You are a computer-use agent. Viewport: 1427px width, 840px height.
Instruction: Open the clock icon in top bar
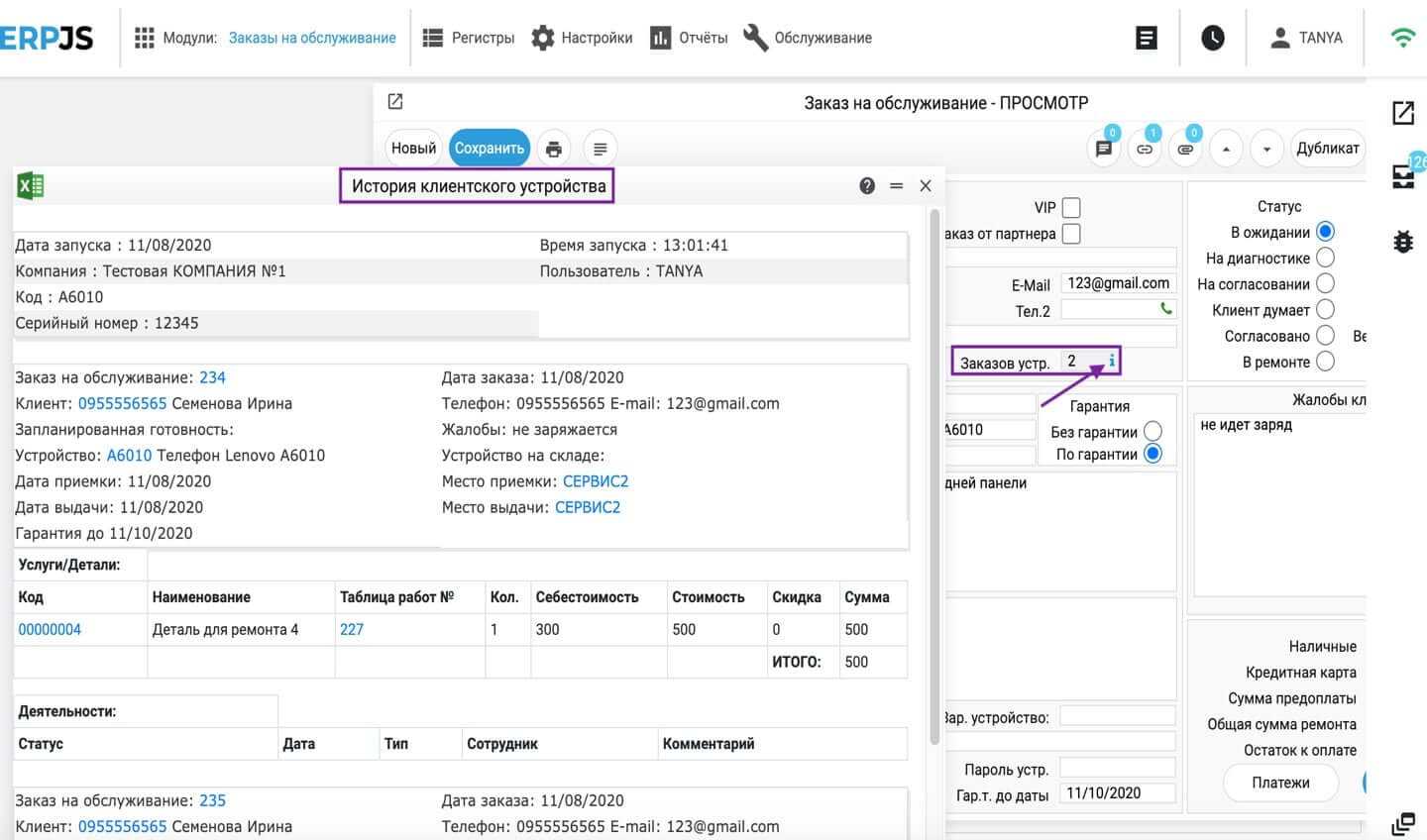pos(1212,38)
